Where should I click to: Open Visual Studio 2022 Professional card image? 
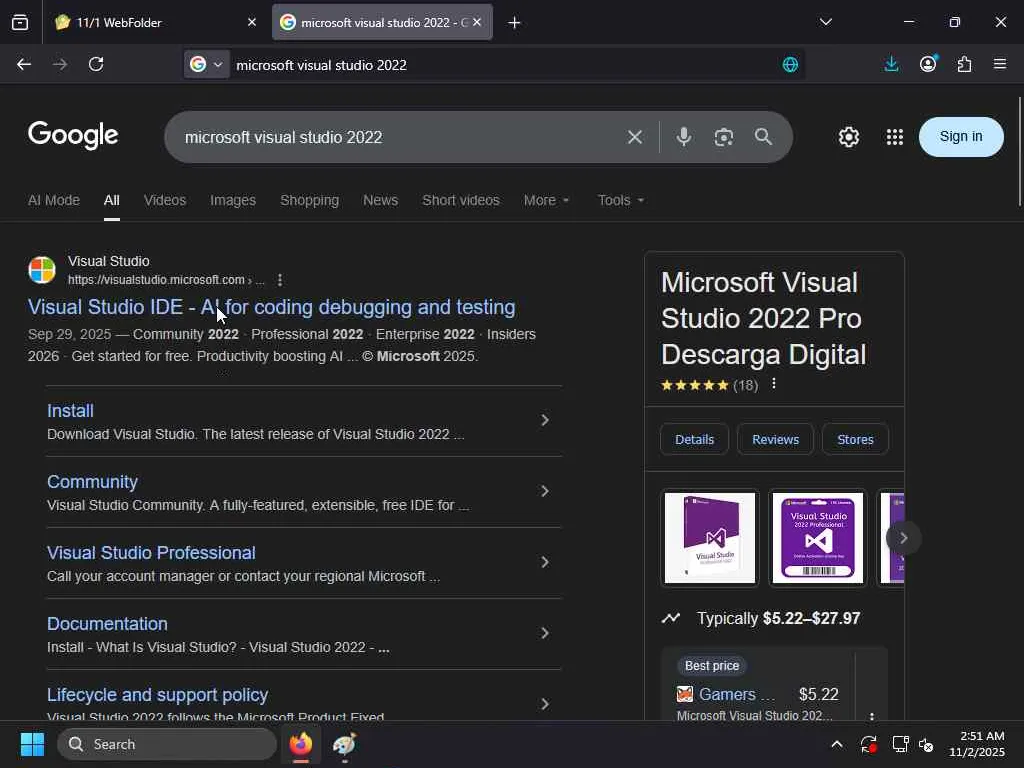pyautogui.click(x=818, y=537)
